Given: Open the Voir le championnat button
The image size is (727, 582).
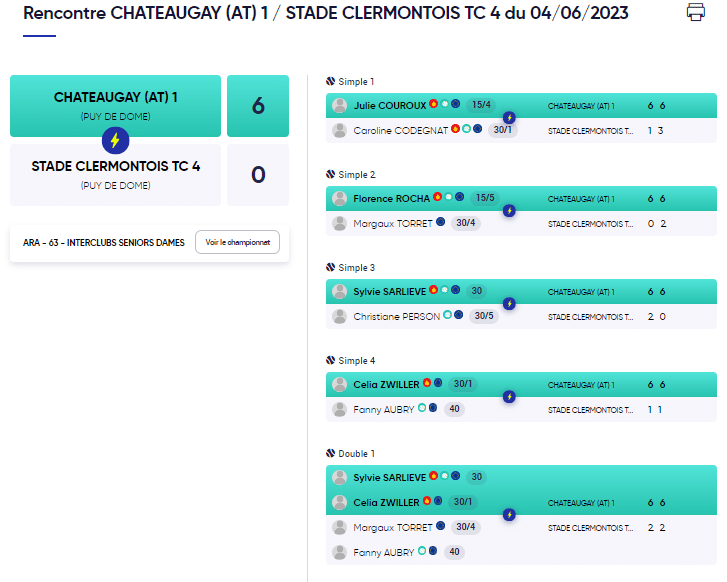Looking at the screenshot, I should point(237,242).
